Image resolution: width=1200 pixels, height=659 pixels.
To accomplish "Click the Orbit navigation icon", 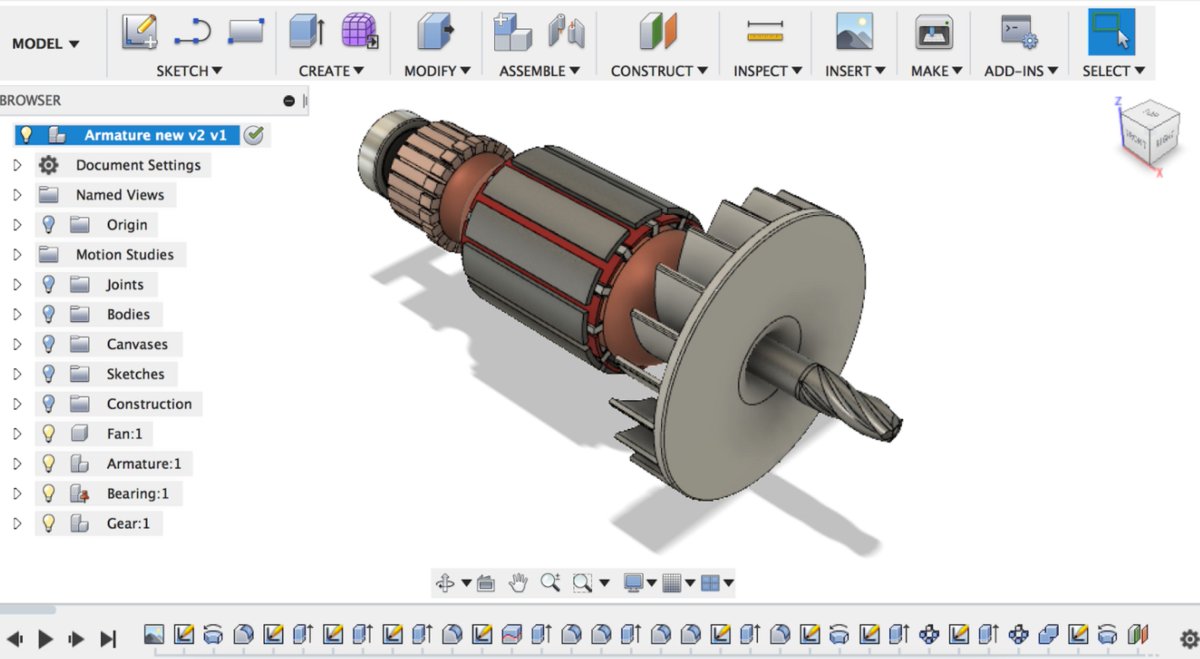I will tap(446, 582).
